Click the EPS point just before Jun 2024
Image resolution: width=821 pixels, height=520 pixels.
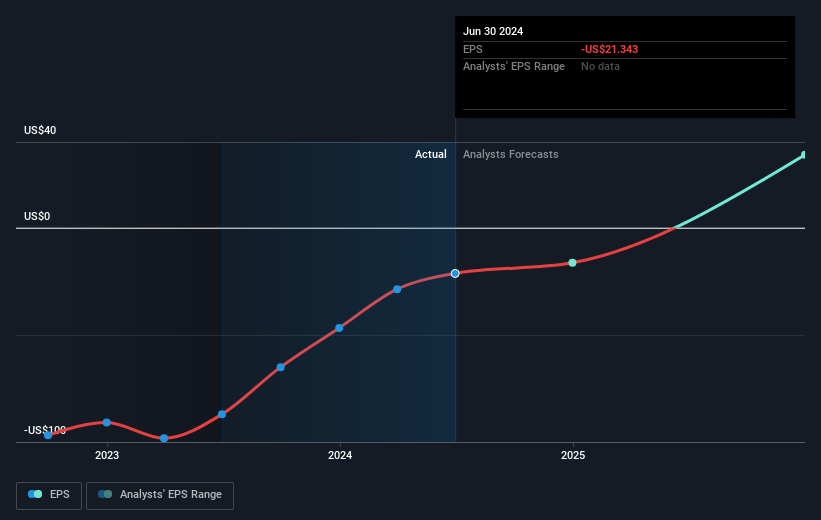[x=397, y=289]
